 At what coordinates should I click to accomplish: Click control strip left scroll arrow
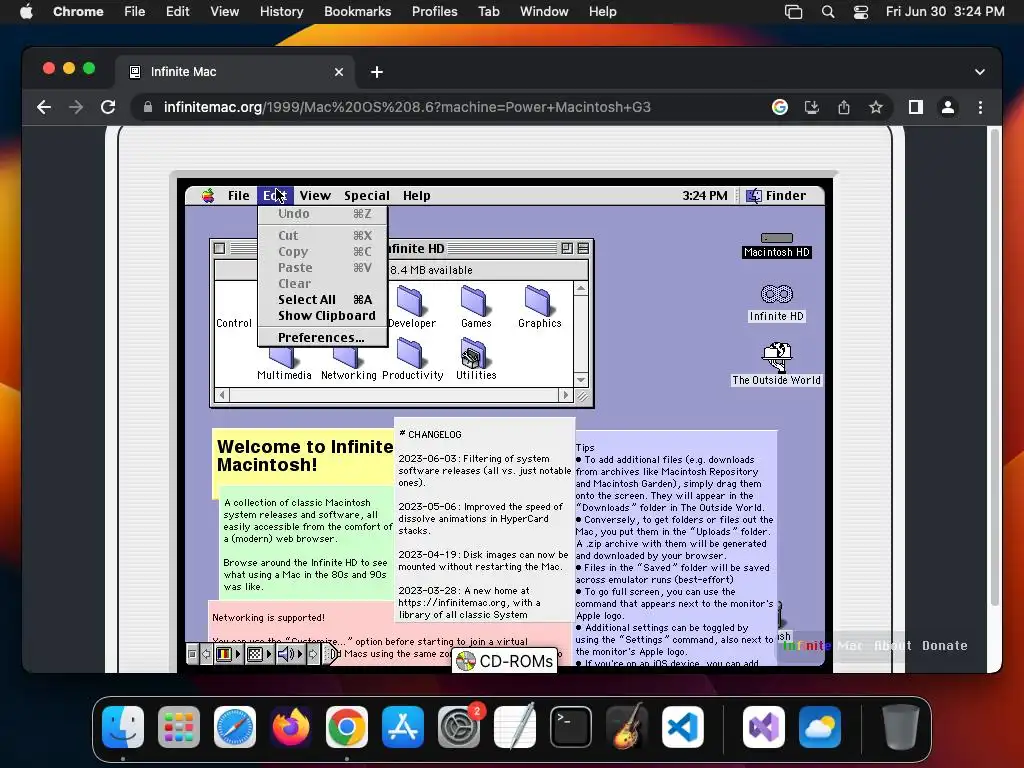[206, 654]
